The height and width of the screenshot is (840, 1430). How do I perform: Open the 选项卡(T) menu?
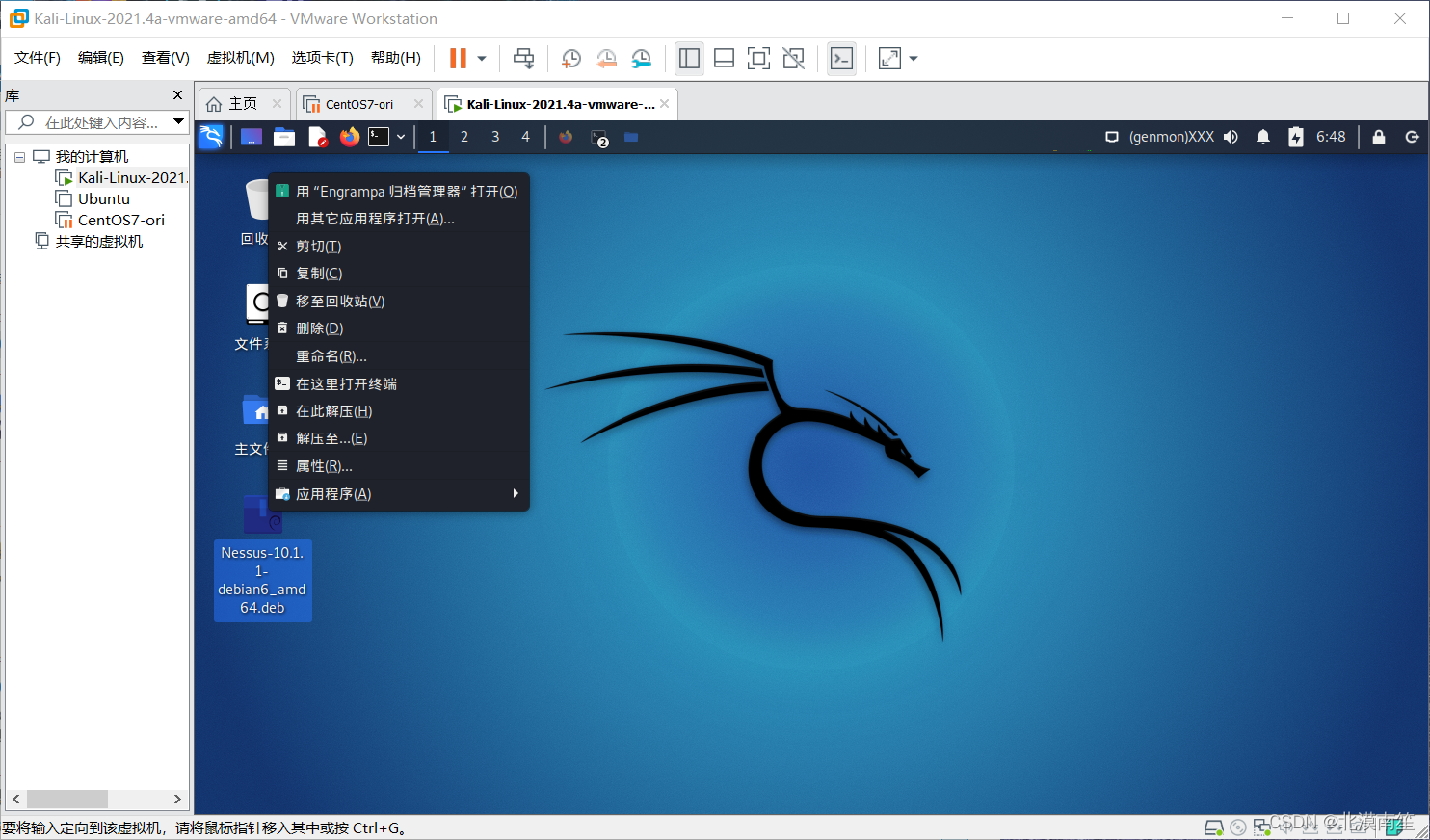pos(322,58)
